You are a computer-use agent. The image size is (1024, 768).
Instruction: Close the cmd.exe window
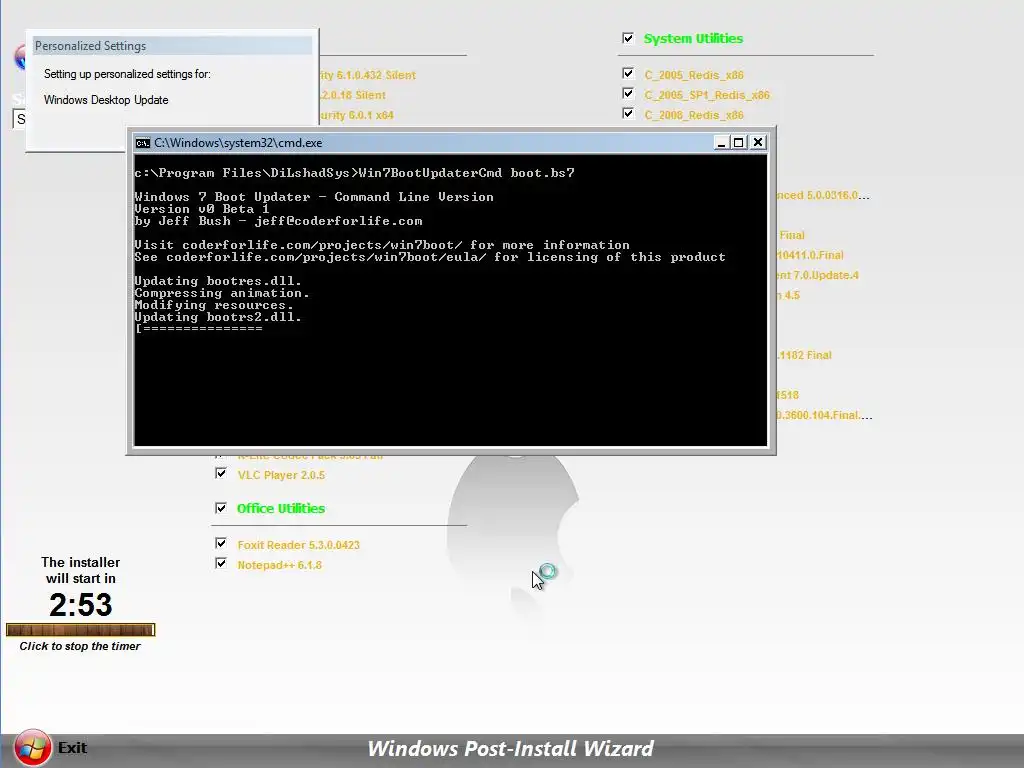[758, 142]
